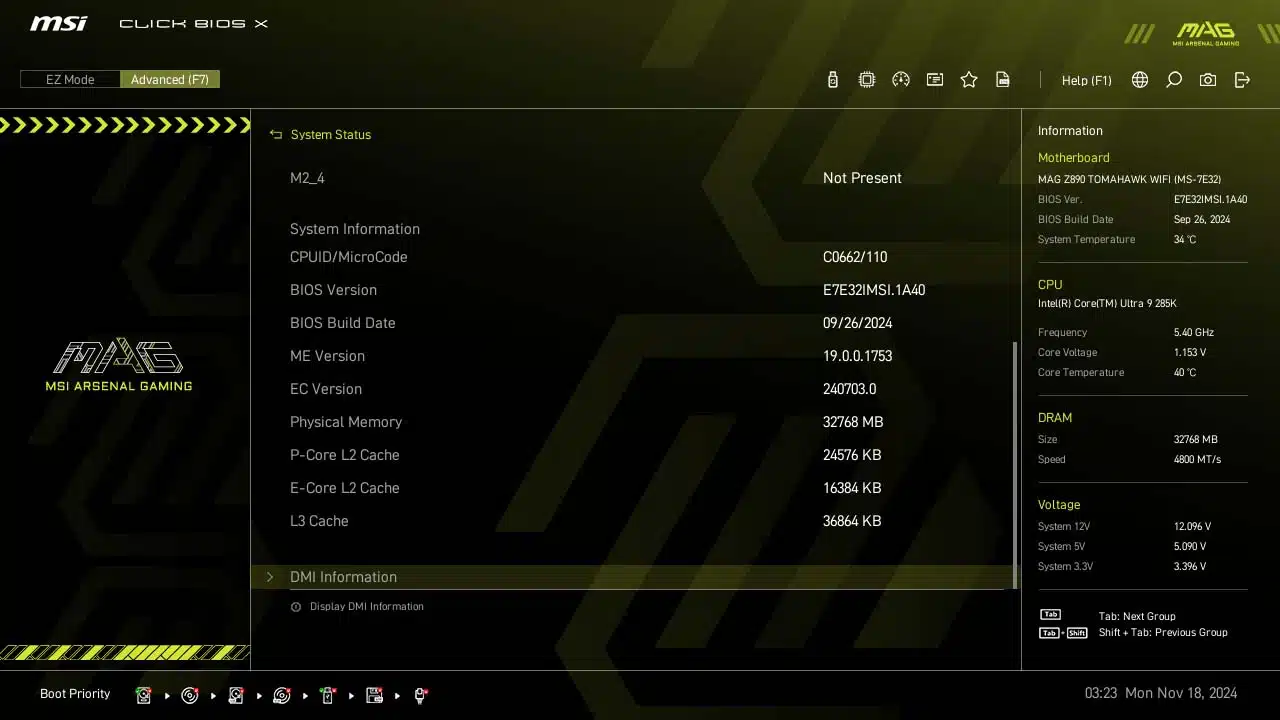Switch to EZ Mode tab
Image resolution: width=1280 pixels, height=720 pixels.
pyautogui.click(x=70, y=79)
